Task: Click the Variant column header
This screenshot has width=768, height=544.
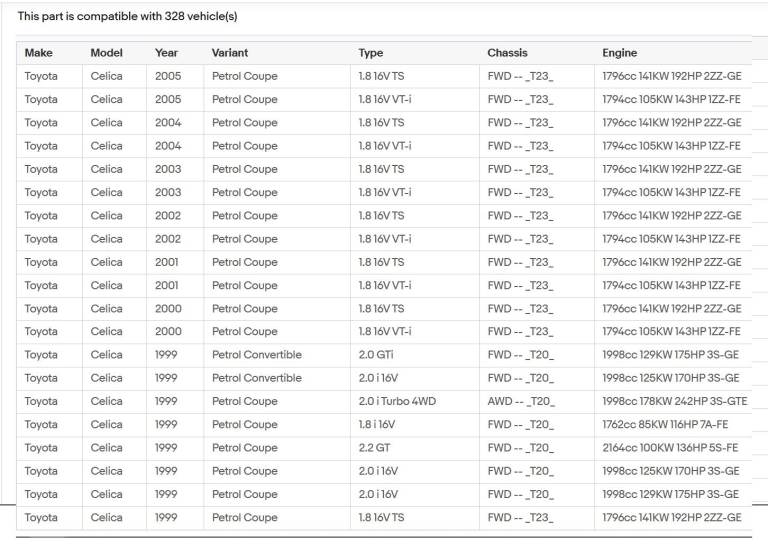Action: [230, 53]
